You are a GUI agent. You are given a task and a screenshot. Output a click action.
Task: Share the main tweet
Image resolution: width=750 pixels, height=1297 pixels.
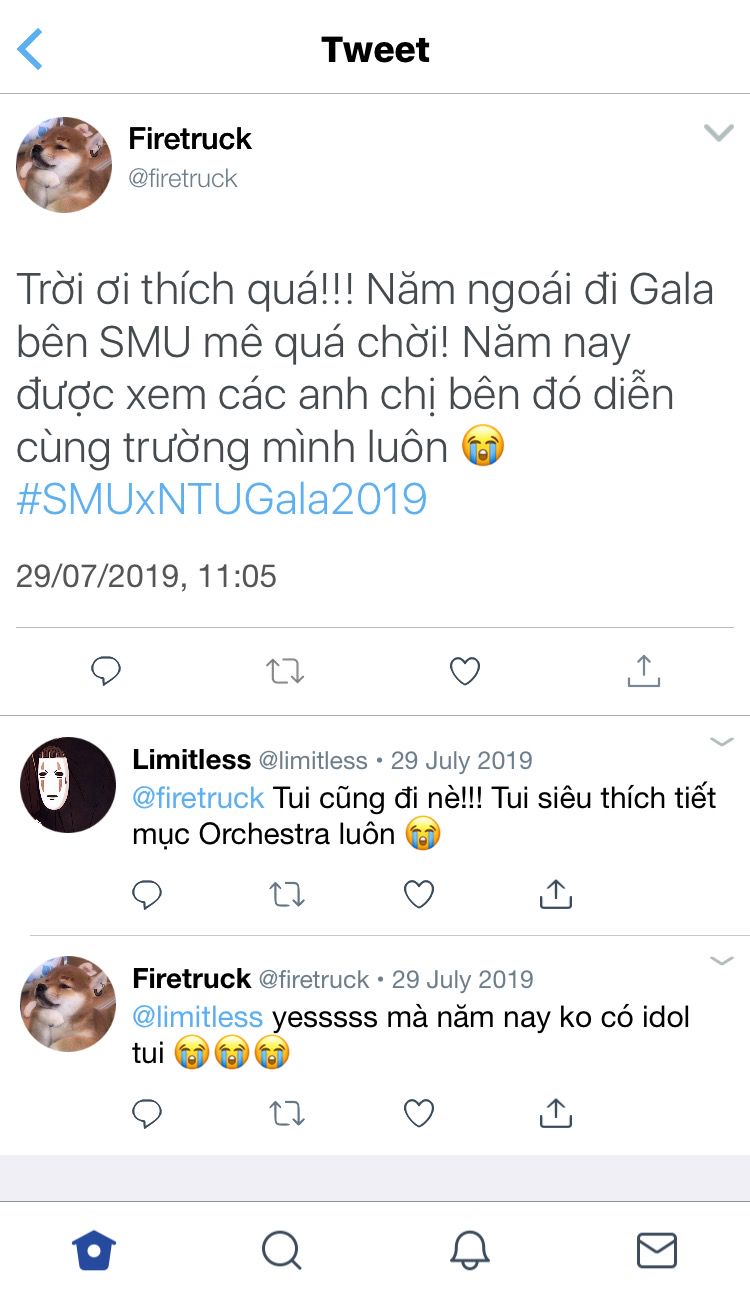coord(643,670)
